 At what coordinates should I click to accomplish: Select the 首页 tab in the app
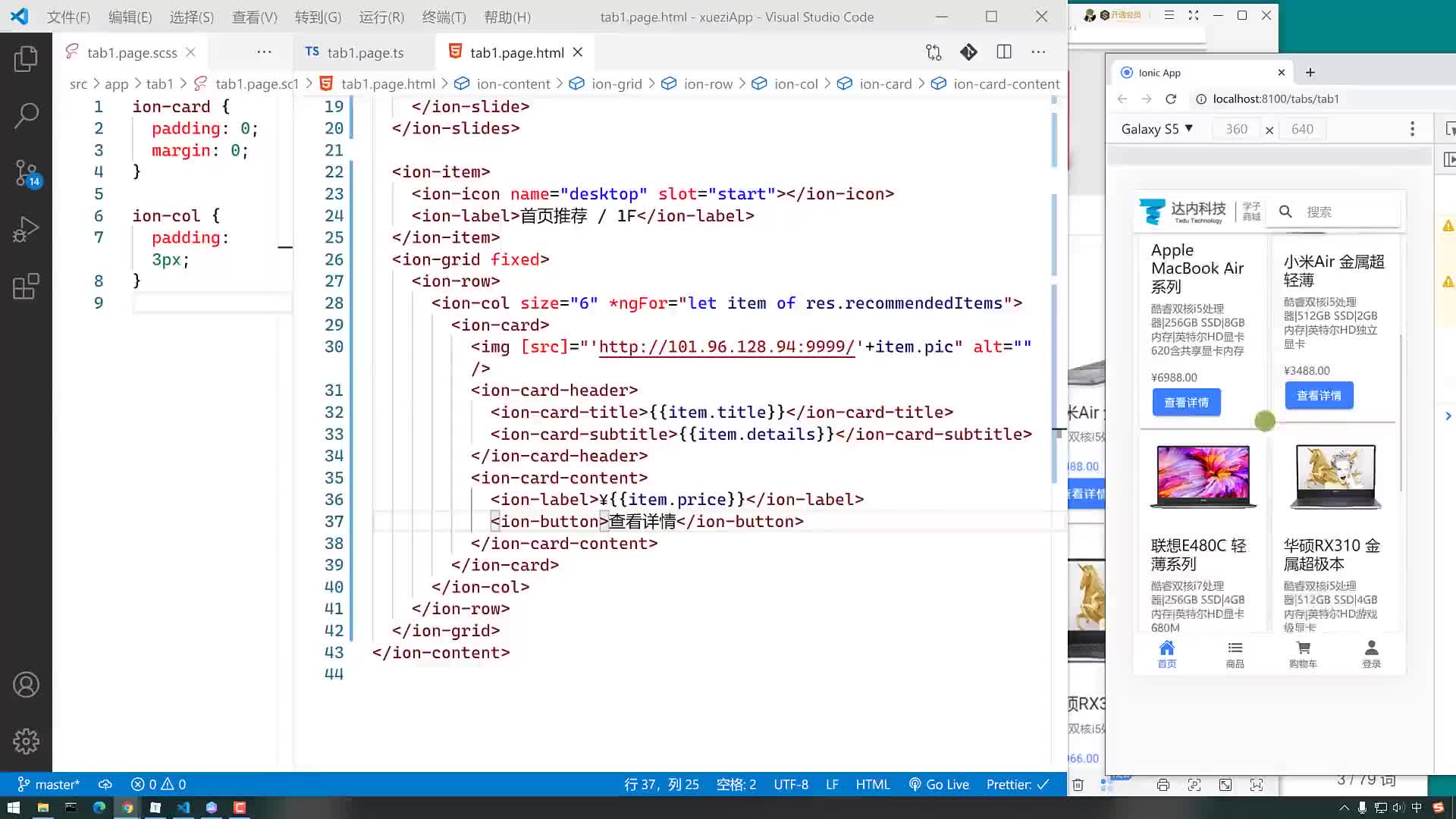tap(1166, 654)
